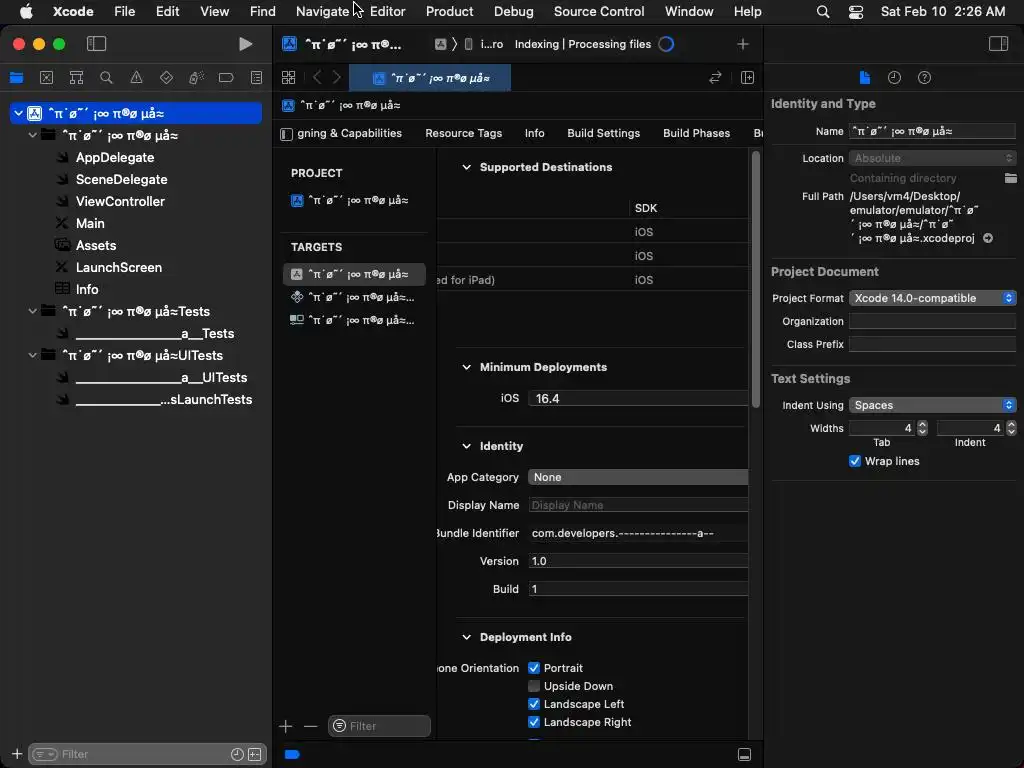Viewport: 1024px width, 768px height.
Task: Show the Quick Help inspector icon
Action: pyautogui.click(x=925, y=78)
